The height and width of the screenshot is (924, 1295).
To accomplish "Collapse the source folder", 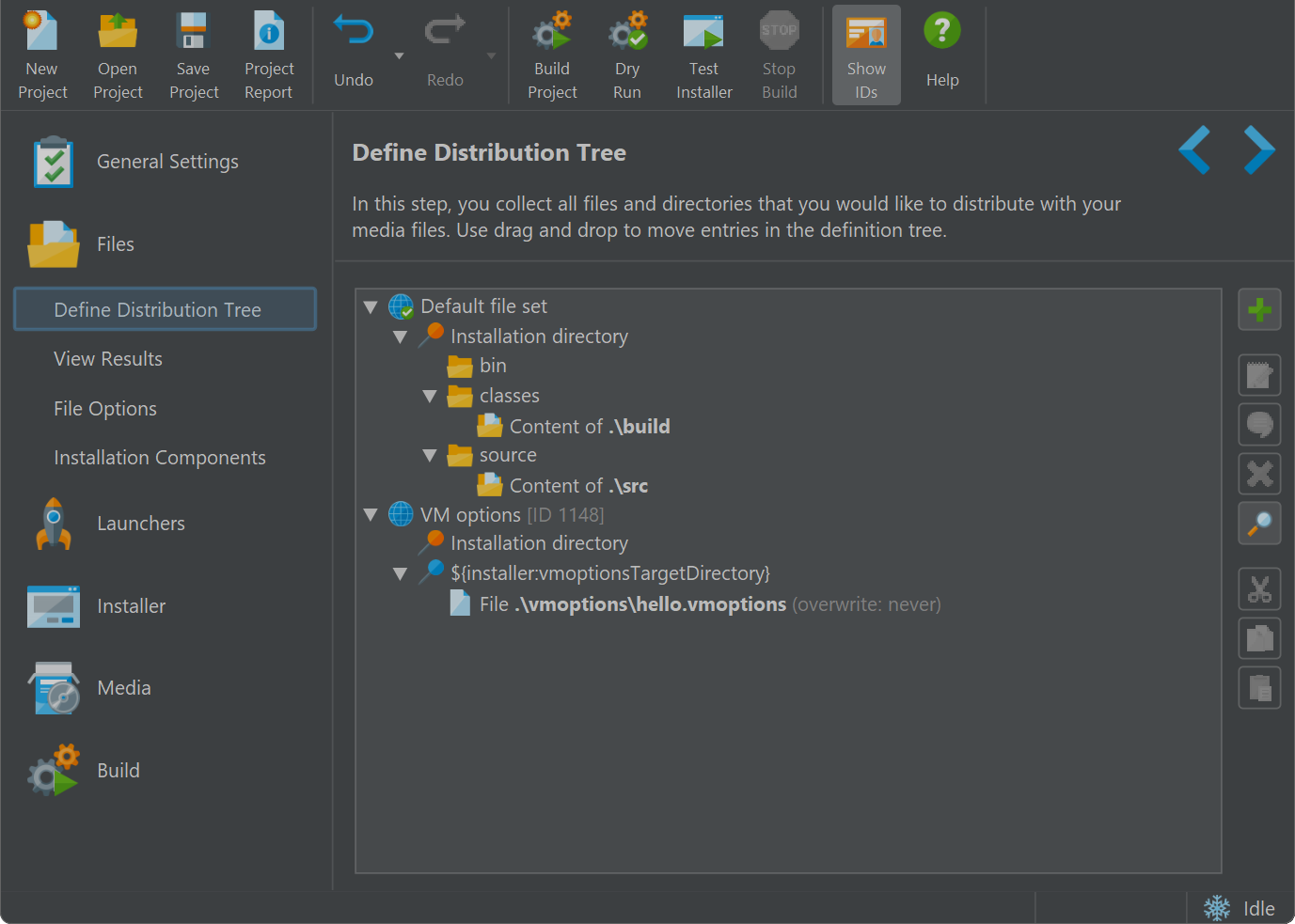I will 430,455.
